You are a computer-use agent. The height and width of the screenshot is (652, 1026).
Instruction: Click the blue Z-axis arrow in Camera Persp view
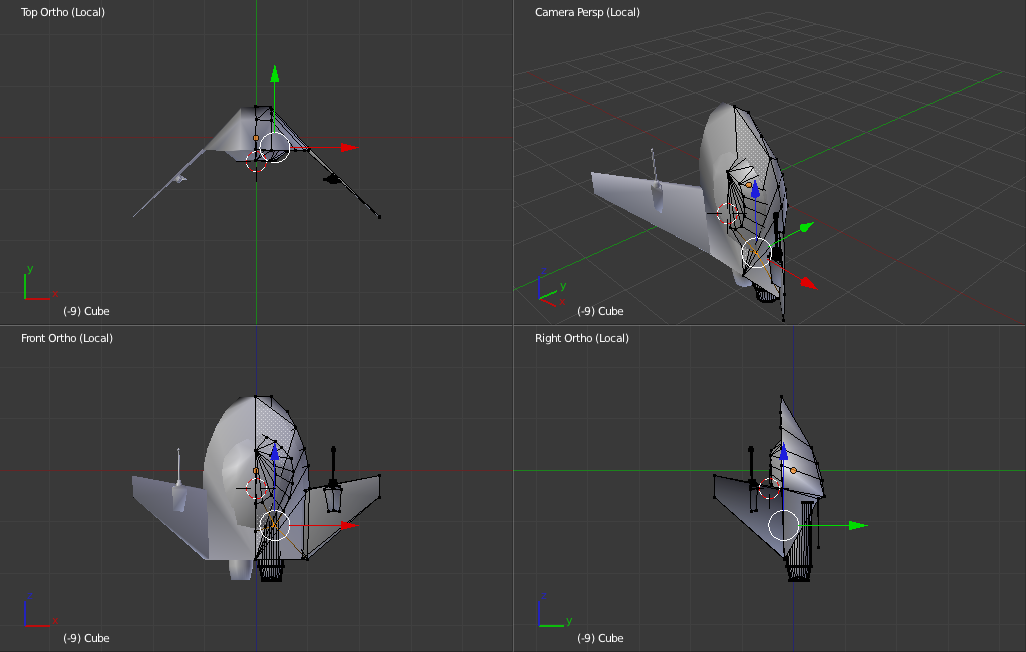pyautogui.click(x=756, y=188)
